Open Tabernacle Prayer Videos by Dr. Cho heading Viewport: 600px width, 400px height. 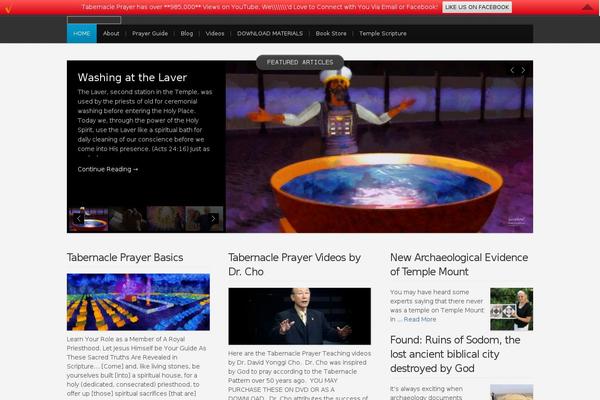pyautogui.click(x=295, y=264)
